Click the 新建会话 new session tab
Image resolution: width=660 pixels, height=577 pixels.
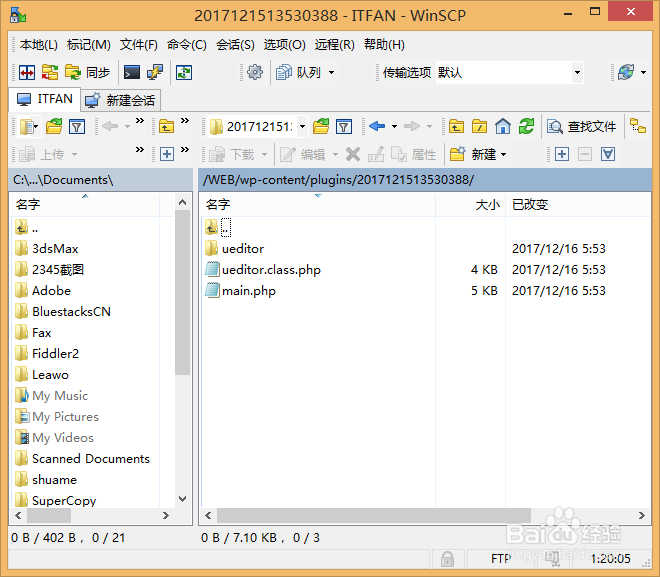pyautogui.click(x=120, y=100)
